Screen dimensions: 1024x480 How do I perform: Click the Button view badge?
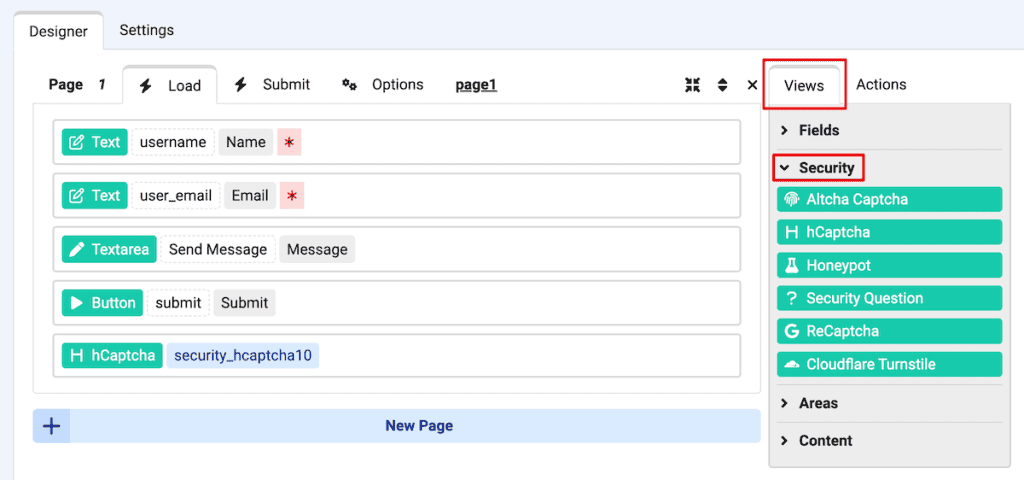103,302
